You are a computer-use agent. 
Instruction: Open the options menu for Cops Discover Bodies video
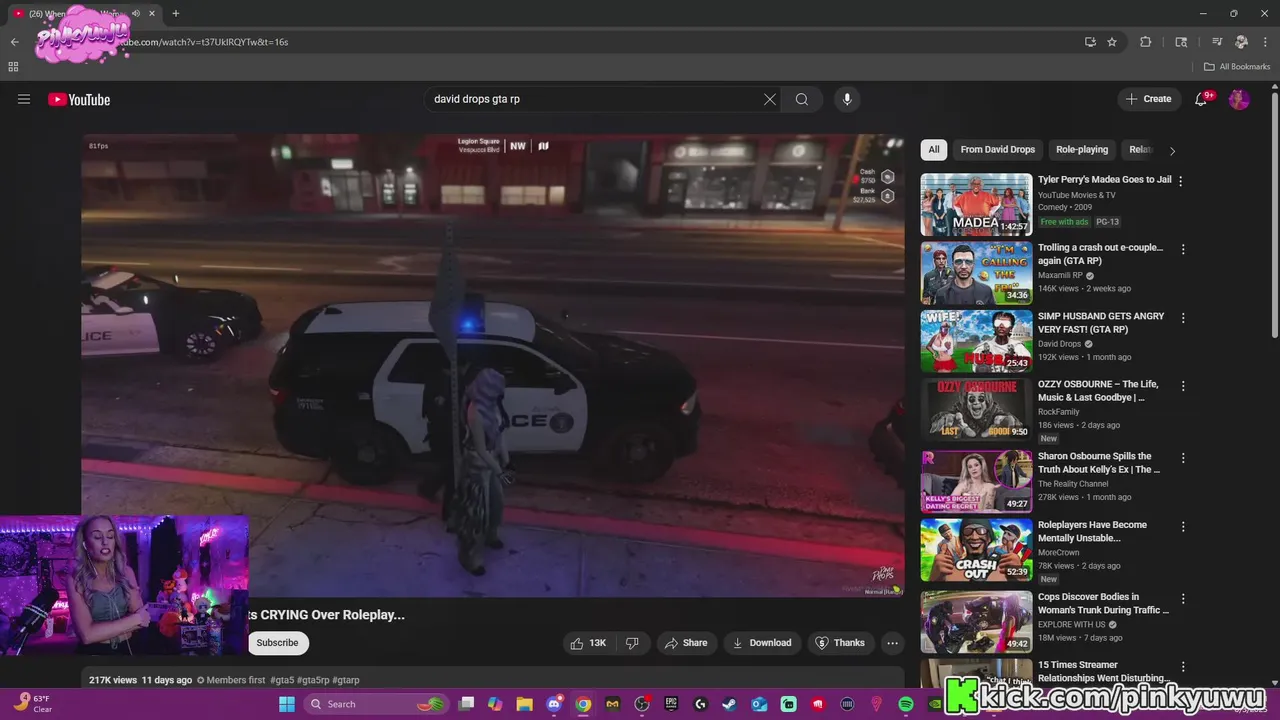point(1183,598)
